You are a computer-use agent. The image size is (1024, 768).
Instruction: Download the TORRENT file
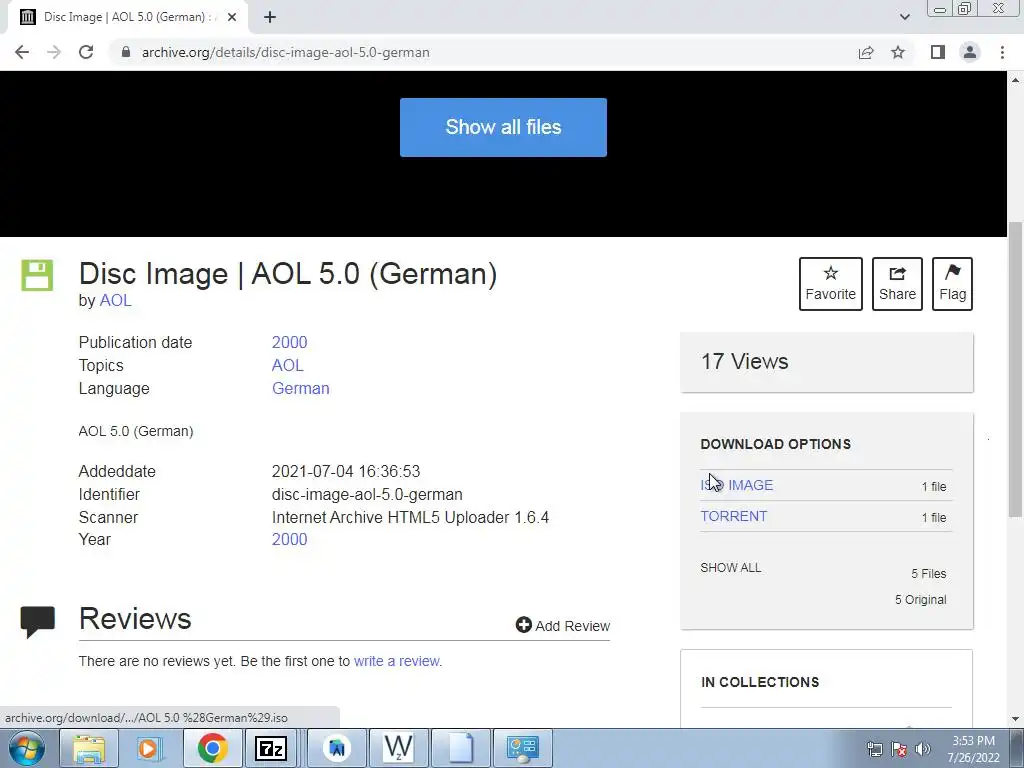coord(733,516)
